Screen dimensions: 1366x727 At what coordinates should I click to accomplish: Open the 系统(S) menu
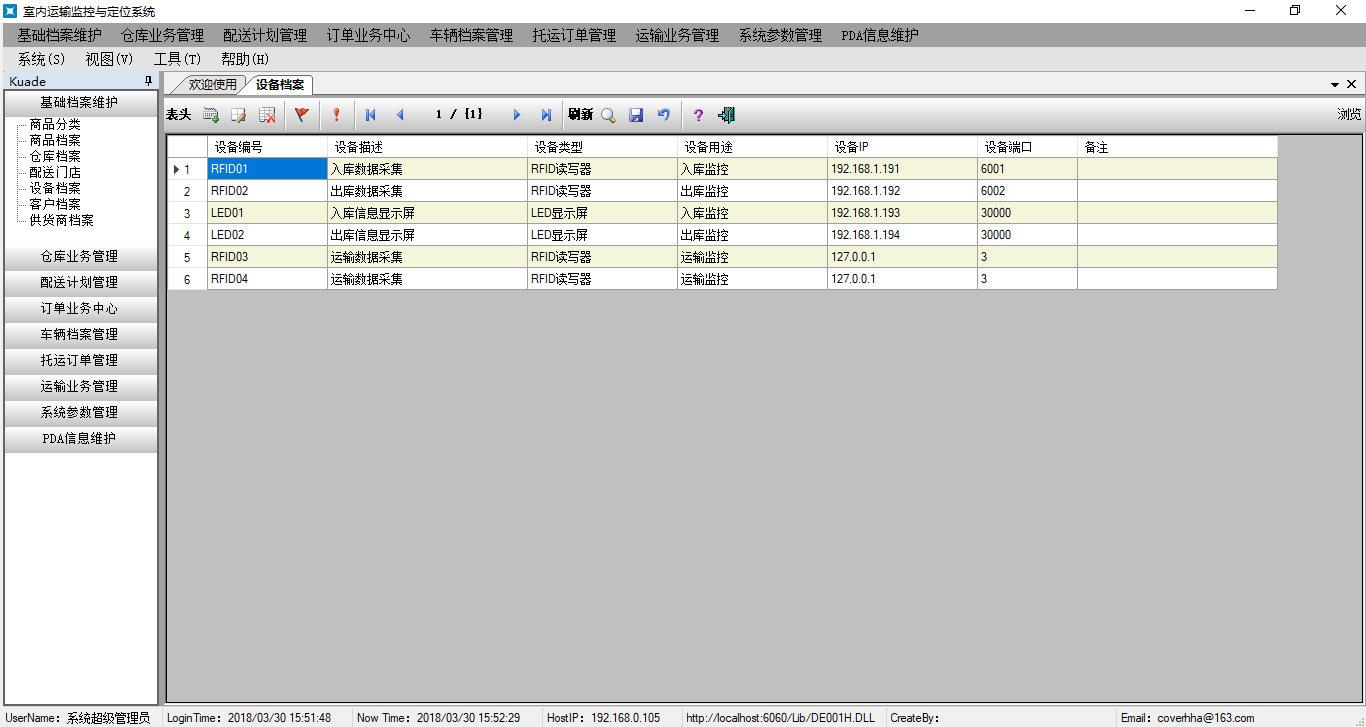pyautogui.click(x=41, y=59)
